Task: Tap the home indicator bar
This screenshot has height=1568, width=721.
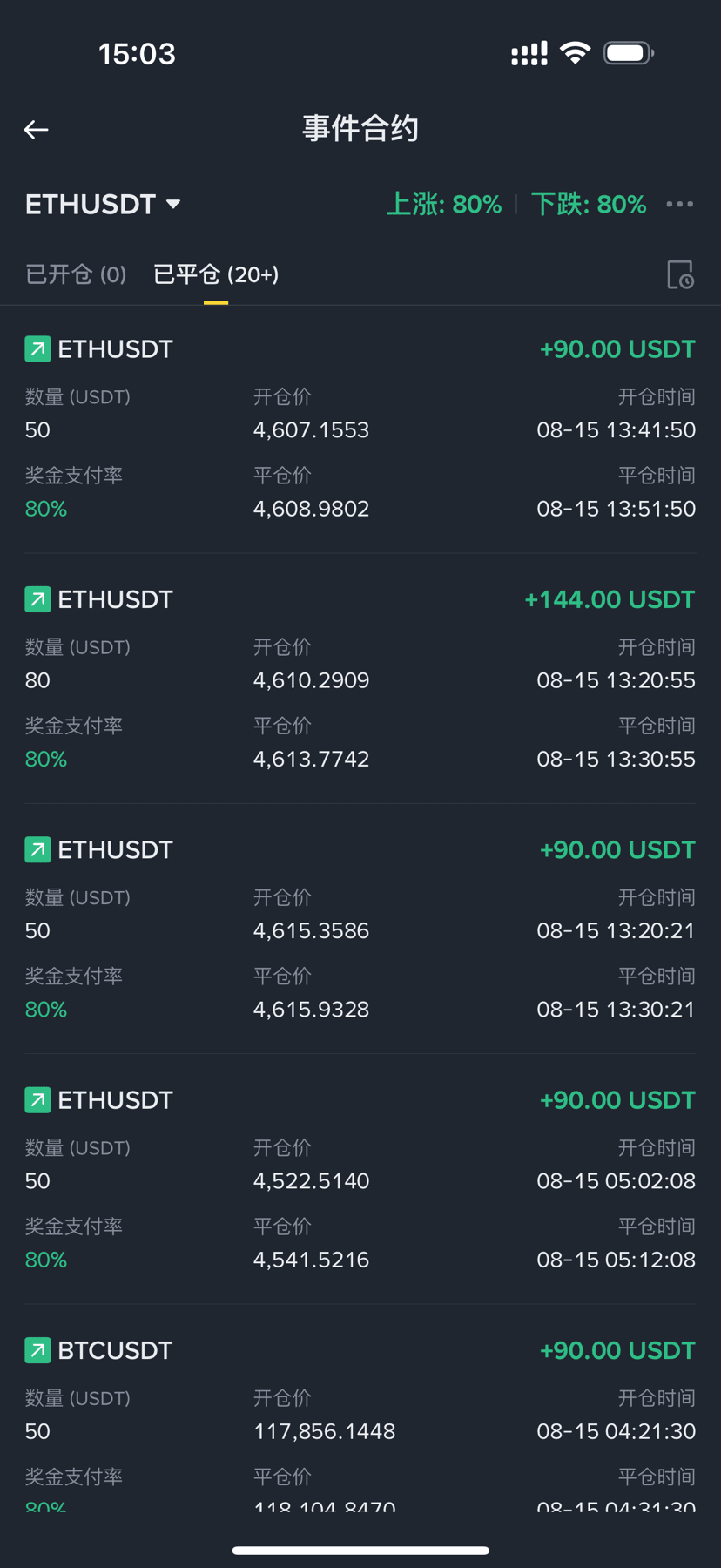Action: click(360, 1551)
